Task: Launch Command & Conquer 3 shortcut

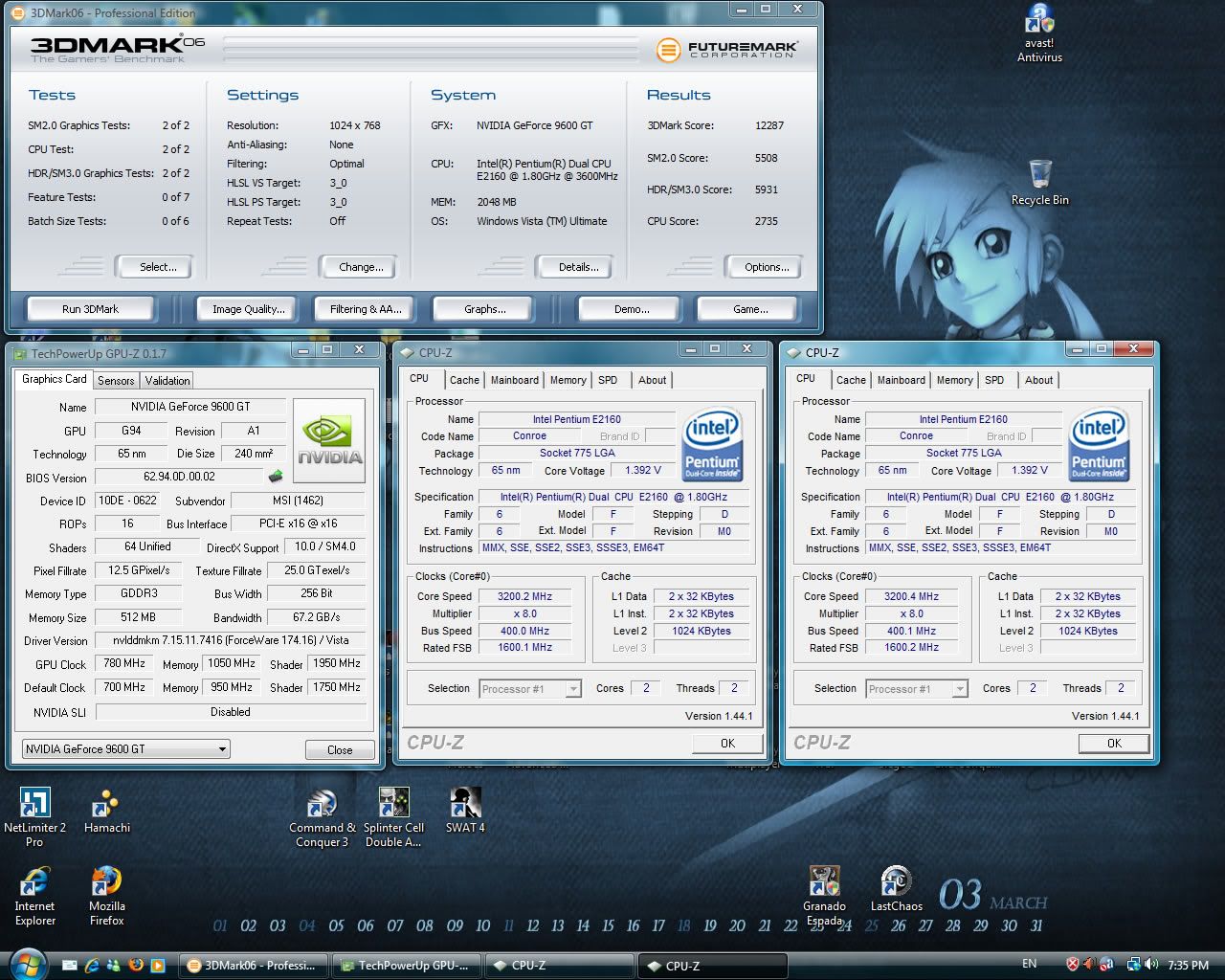Action: click(323, 804)
